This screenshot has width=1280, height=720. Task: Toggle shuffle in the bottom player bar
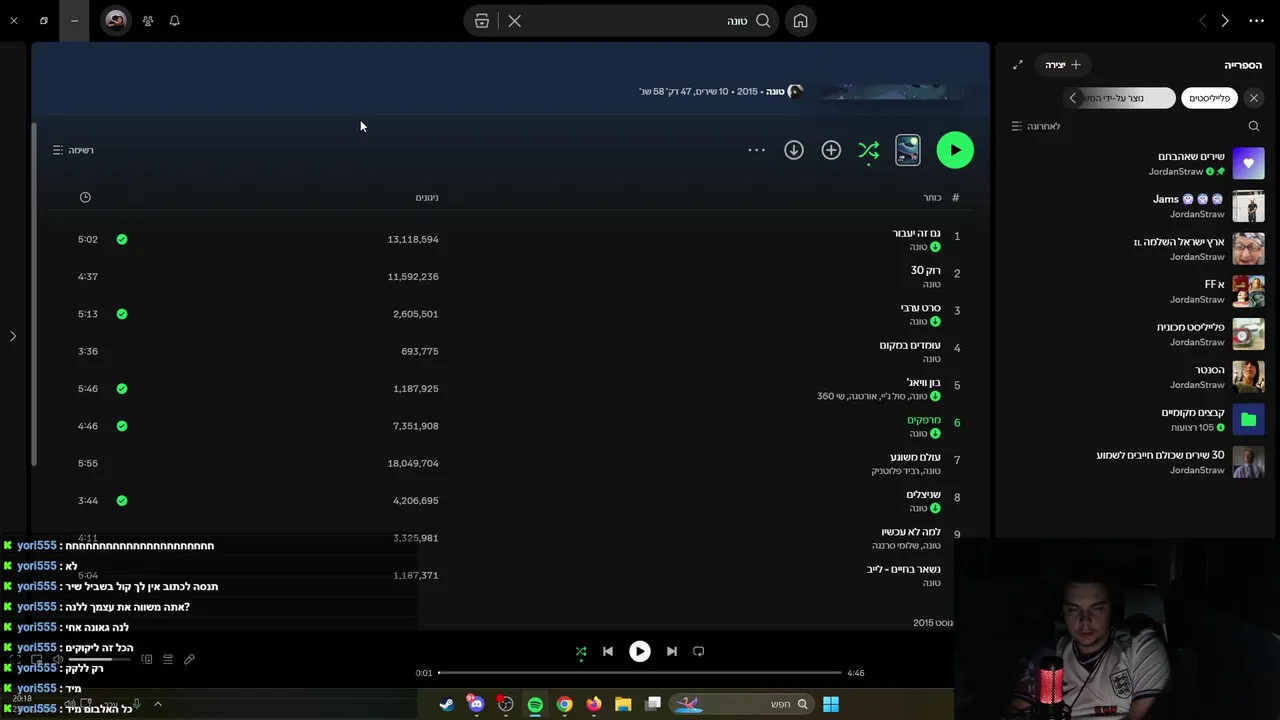point(581,652)
